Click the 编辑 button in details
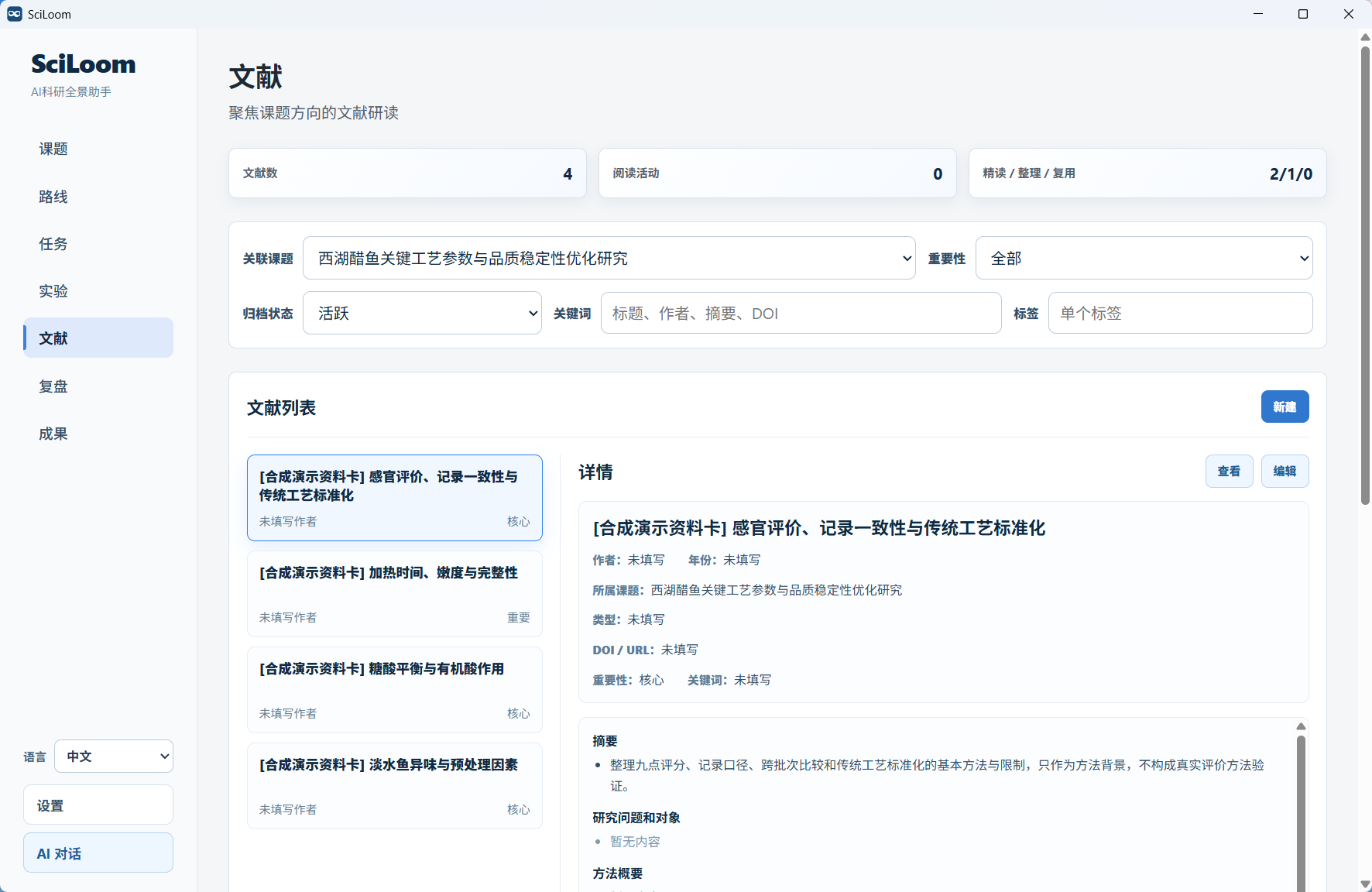1372x892 pixels. (1285, 471)
